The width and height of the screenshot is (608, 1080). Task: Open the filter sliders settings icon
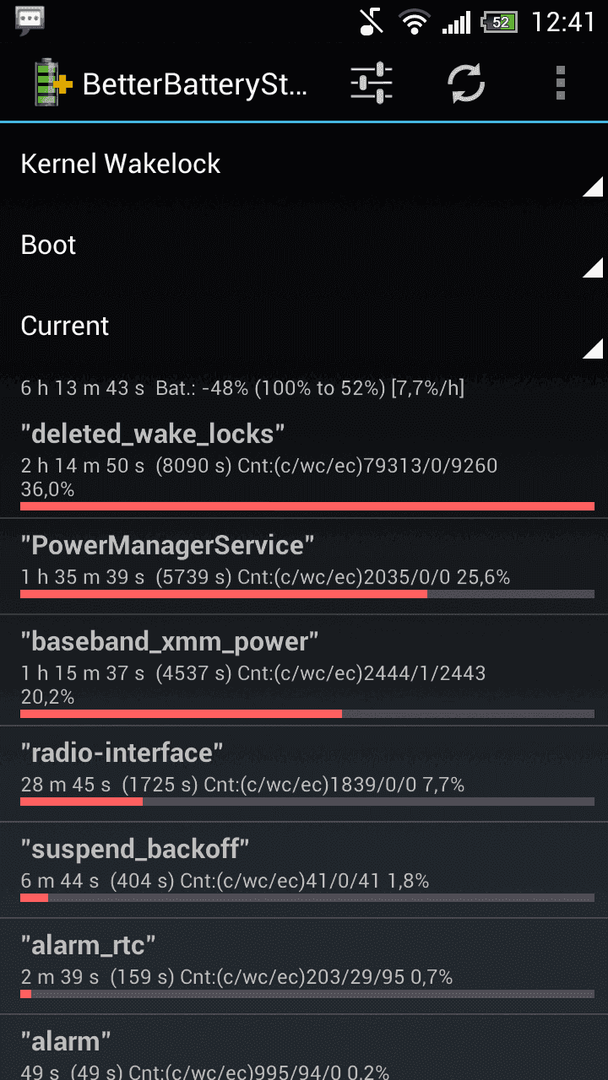coord(371,83)
